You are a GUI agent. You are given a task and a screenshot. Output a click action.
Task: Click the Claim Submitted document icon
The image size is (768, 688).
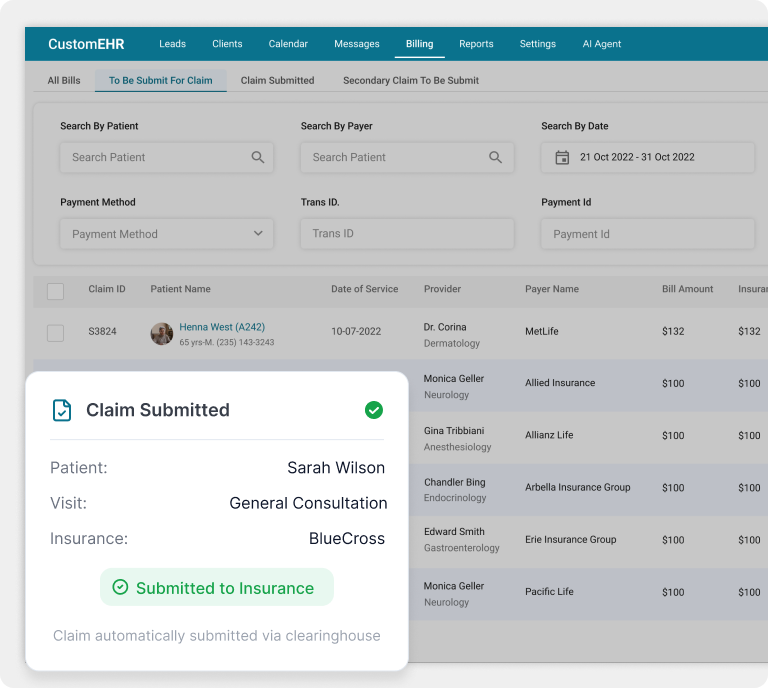(62, 410)
